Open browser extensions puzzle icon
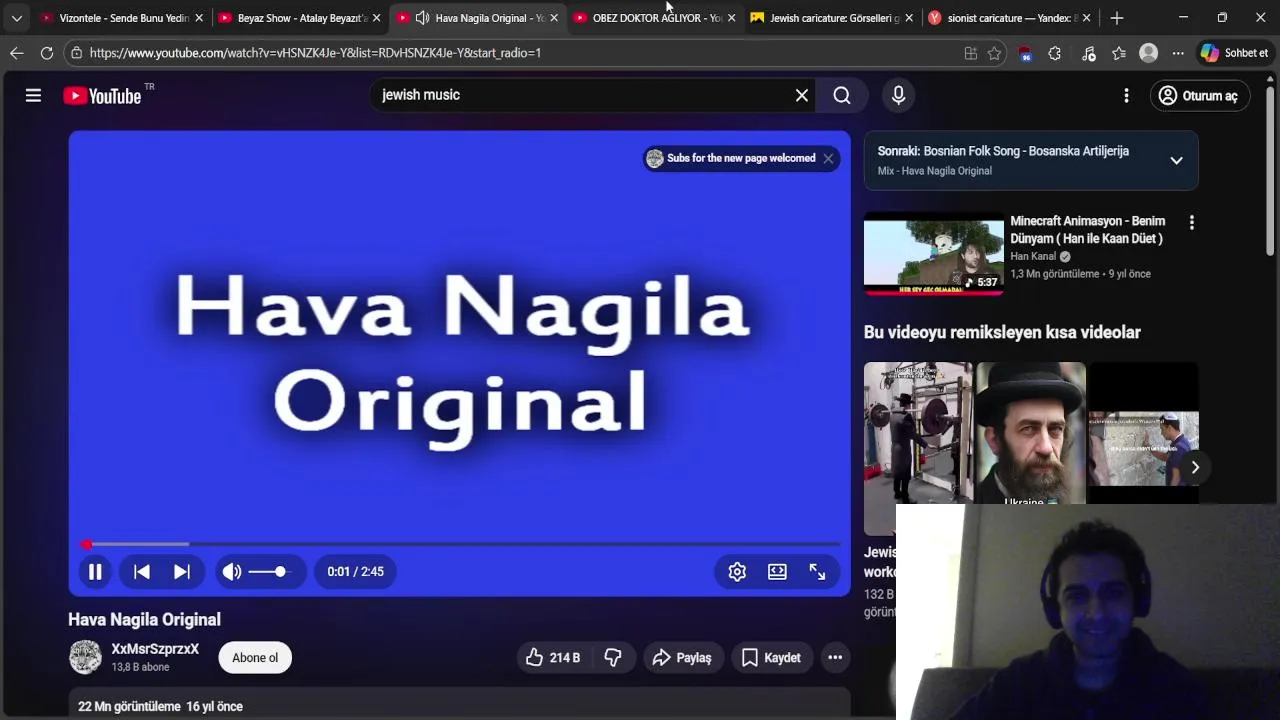This screenshot has width=1280, height=720. click(x=1054, y=53)
